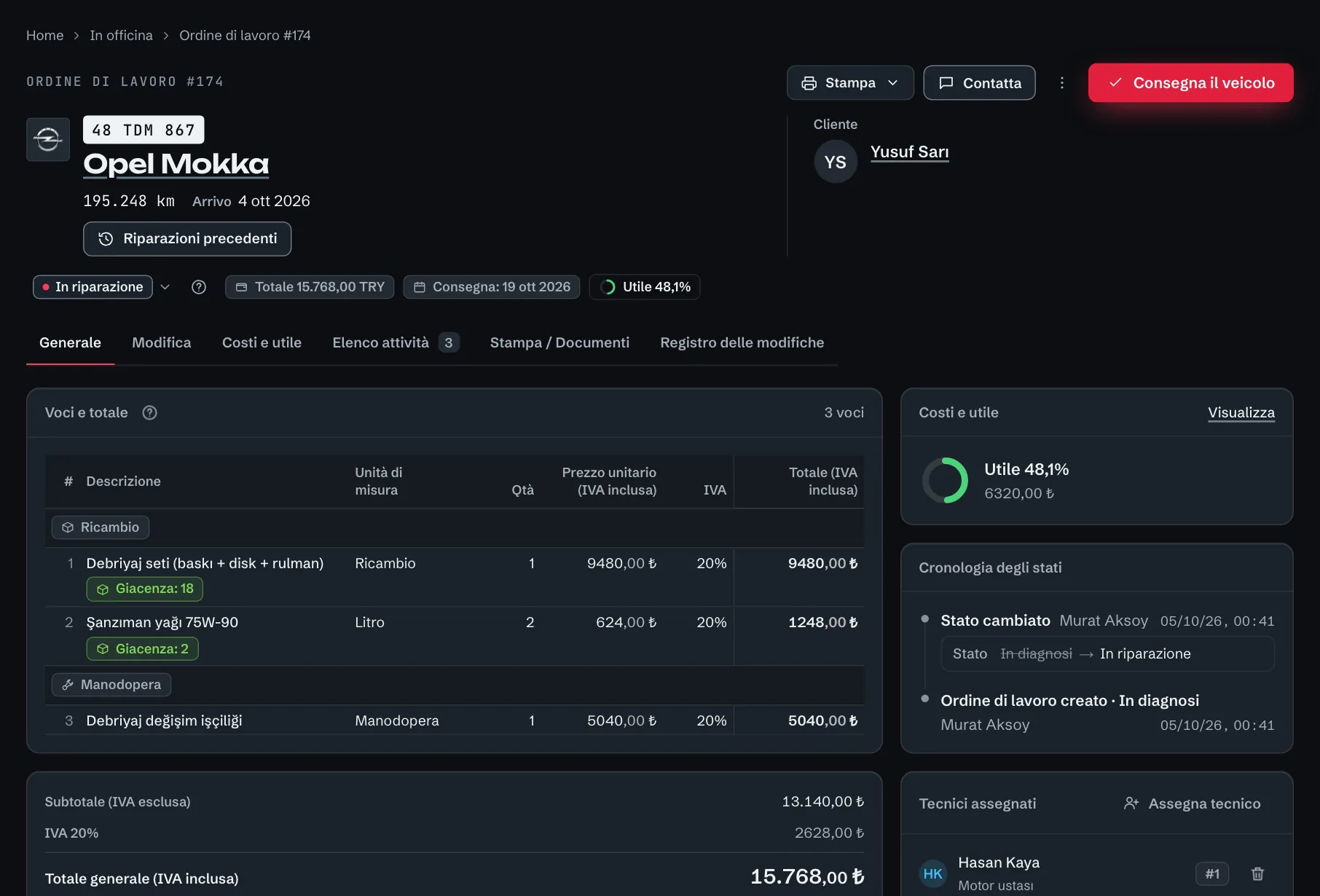Delete technician Hasan Kaya with trash icon
1320x896 pixels.
(1257, 873)
